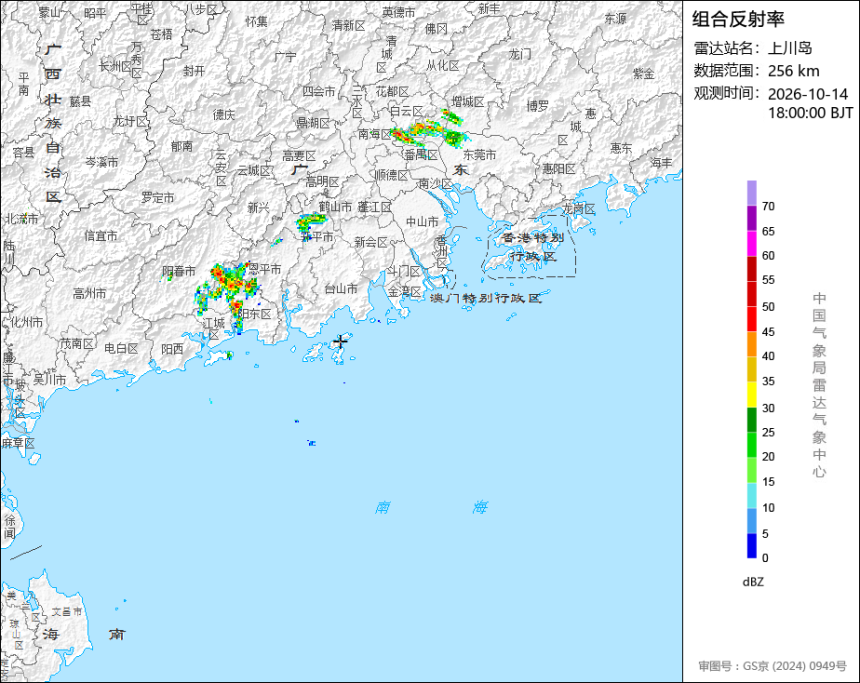860x683 pixels.
Task: Select the 花都区 map label
Action: pos(392,92)
